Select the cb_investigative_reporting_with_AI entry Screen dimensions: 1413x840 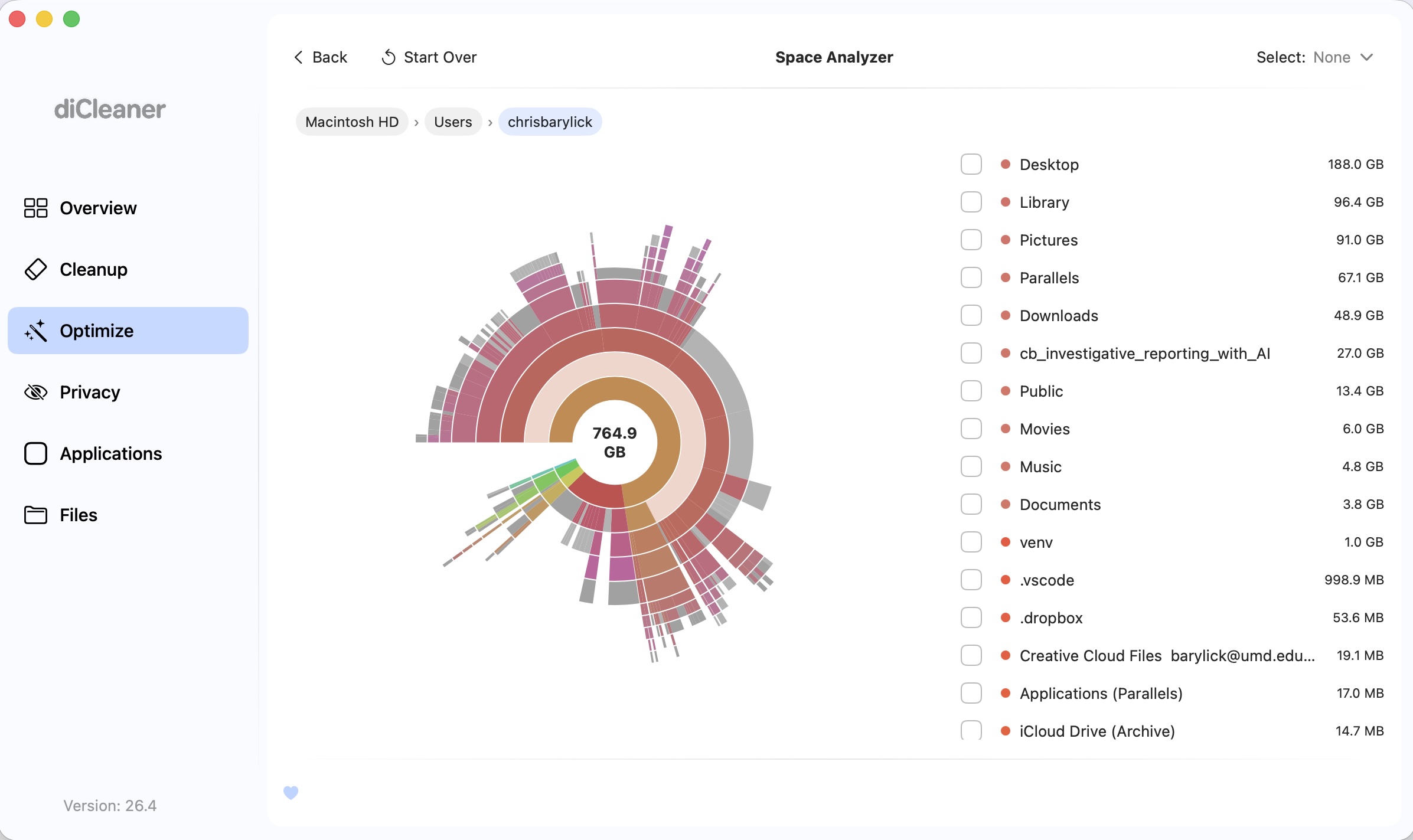coord(1172,353)
